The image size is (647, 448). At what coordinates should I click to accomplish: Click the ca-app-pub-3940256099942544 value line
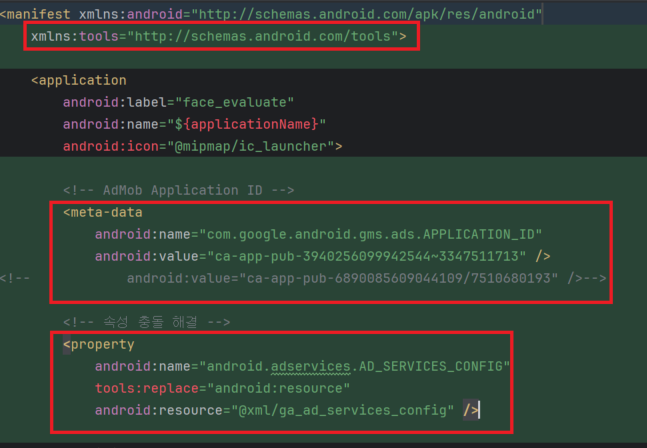[x=323, y=256]
